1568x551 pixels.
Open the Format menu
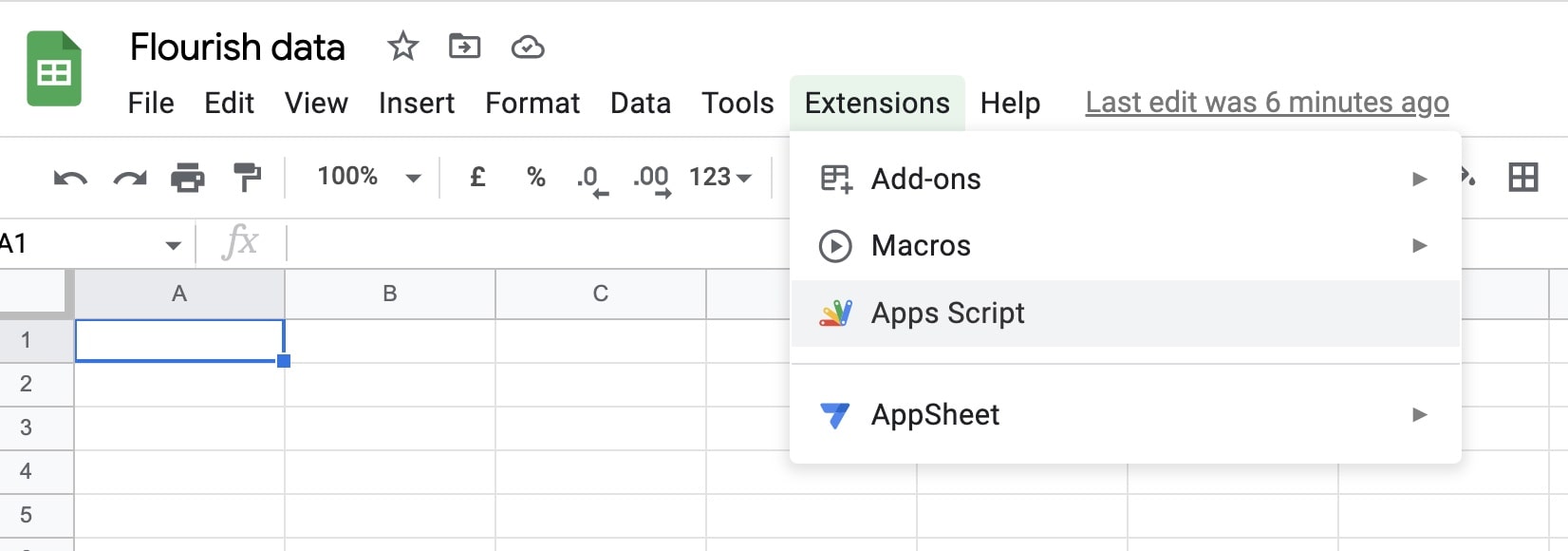coord(532,103)
